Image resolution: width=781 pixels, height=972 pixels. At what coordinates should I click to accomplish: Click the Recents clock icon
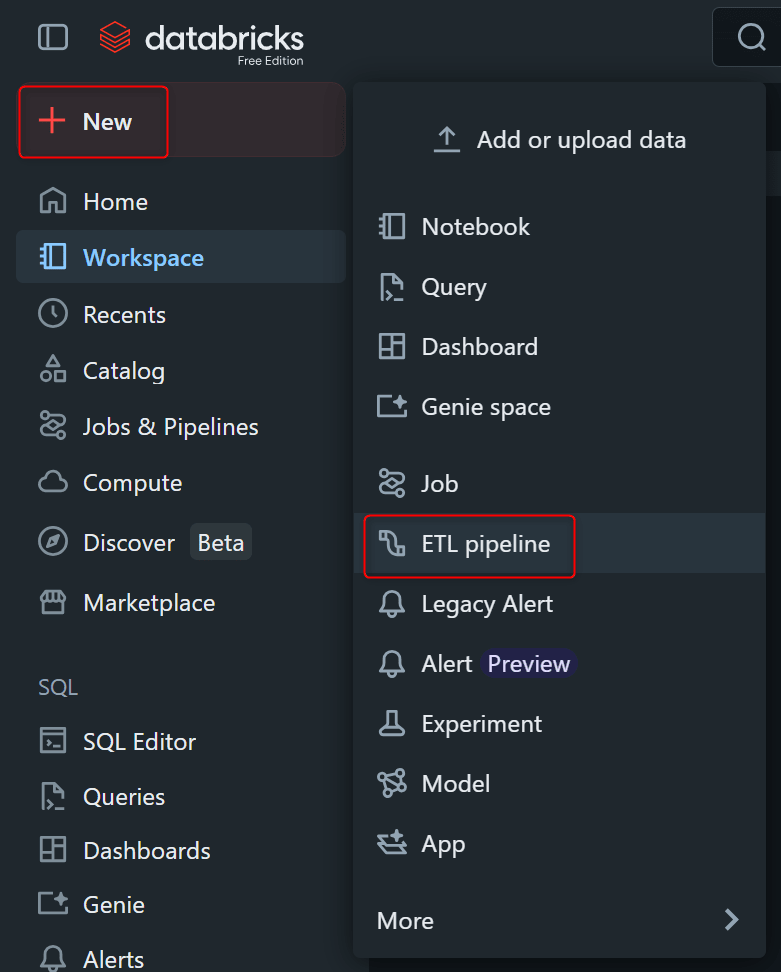coord(52,315)
